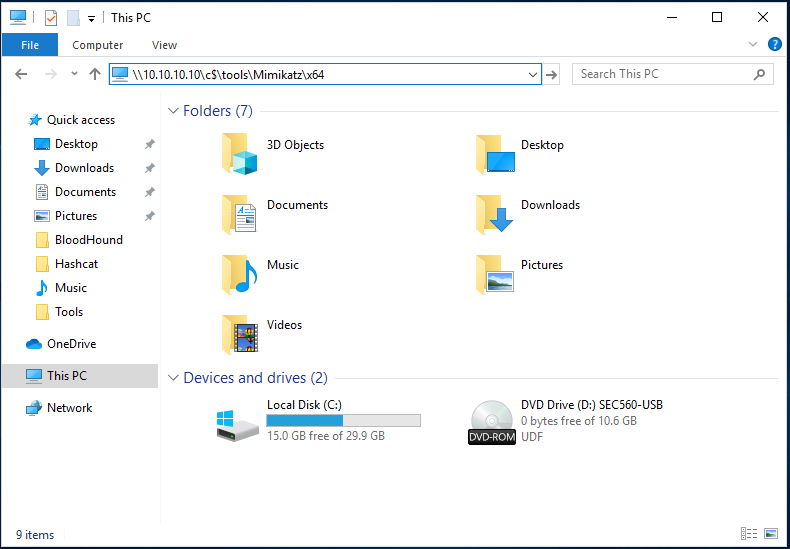
Task: Open Downloads in Quick access list
Action: point(84,168)
